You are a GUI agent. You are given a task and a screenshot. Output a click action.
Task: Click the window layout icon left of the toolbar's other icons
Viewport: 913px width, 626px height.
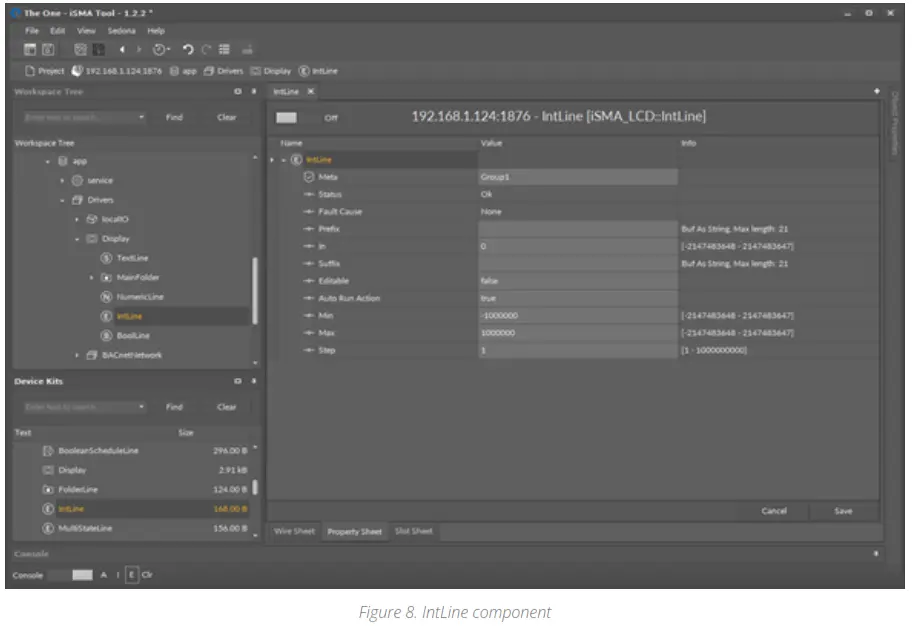[x=30, y=49]
